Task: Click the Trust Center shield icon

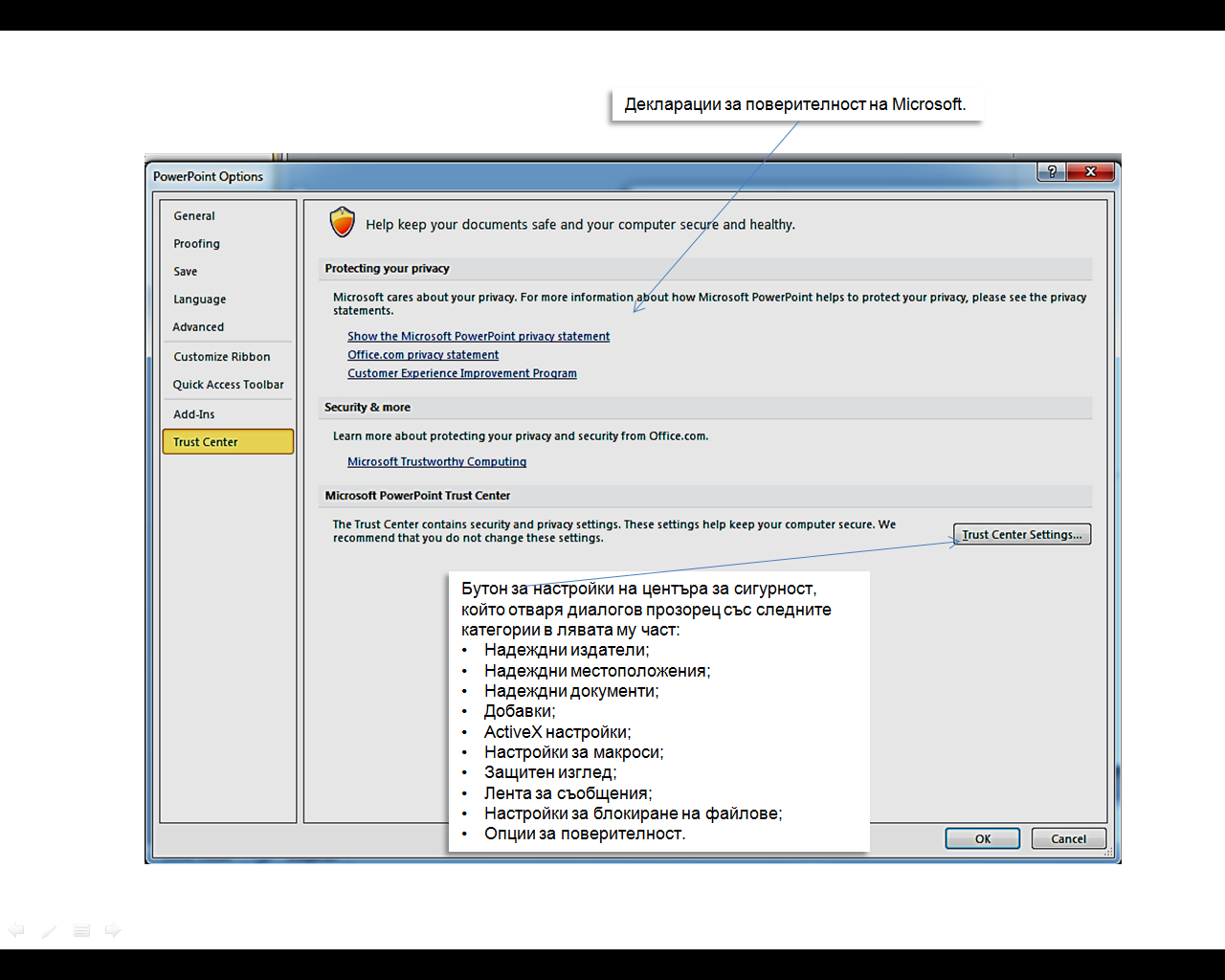Action: tap(343, 222)
